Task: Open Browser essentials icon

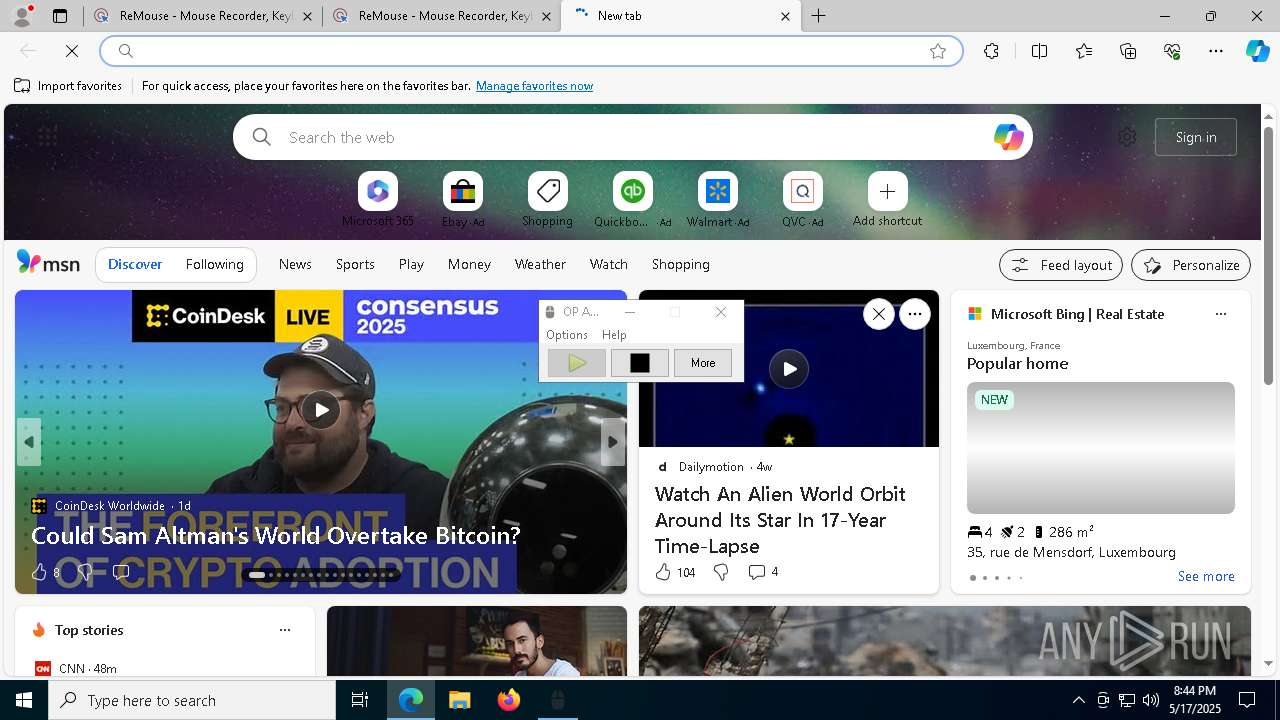Action: [1172, 51]
